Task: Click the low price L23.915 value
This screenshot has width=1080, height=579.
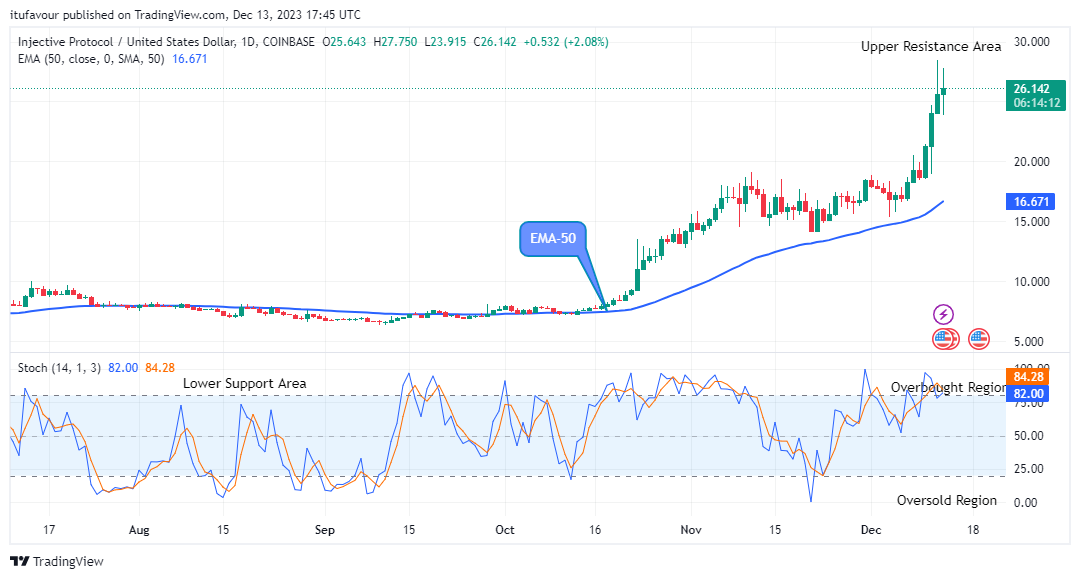Action: click(x=445, y=42)
